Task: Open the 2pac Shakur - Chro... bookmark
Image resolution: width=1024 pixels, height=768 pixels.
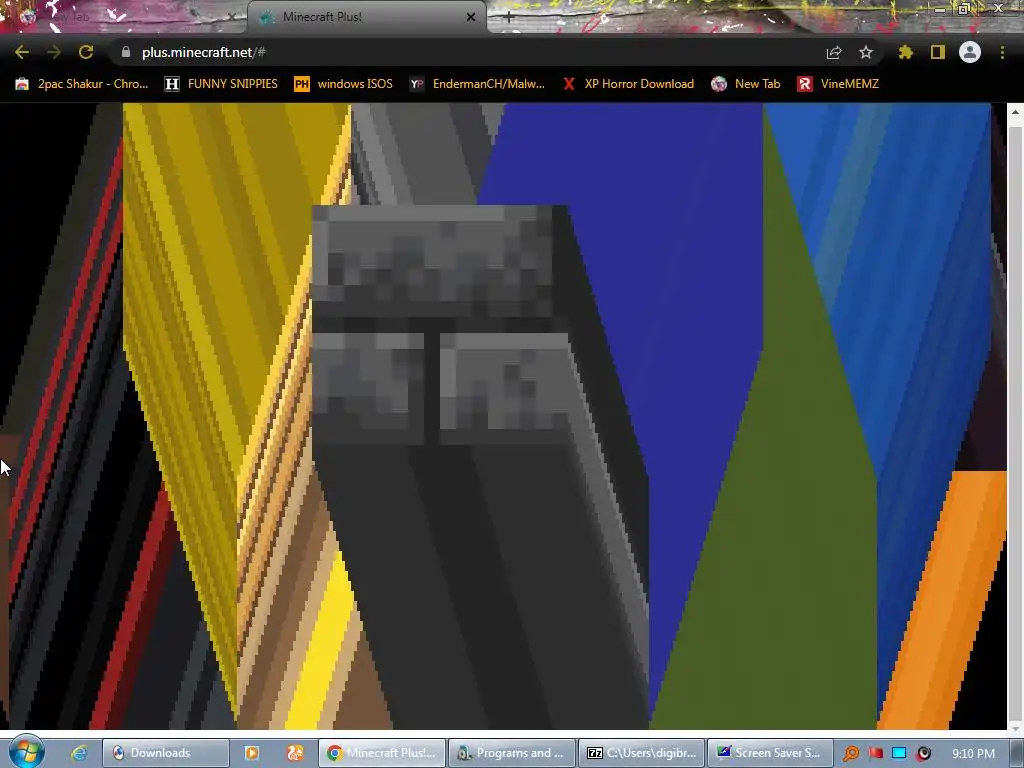Action: coord(82,84)
